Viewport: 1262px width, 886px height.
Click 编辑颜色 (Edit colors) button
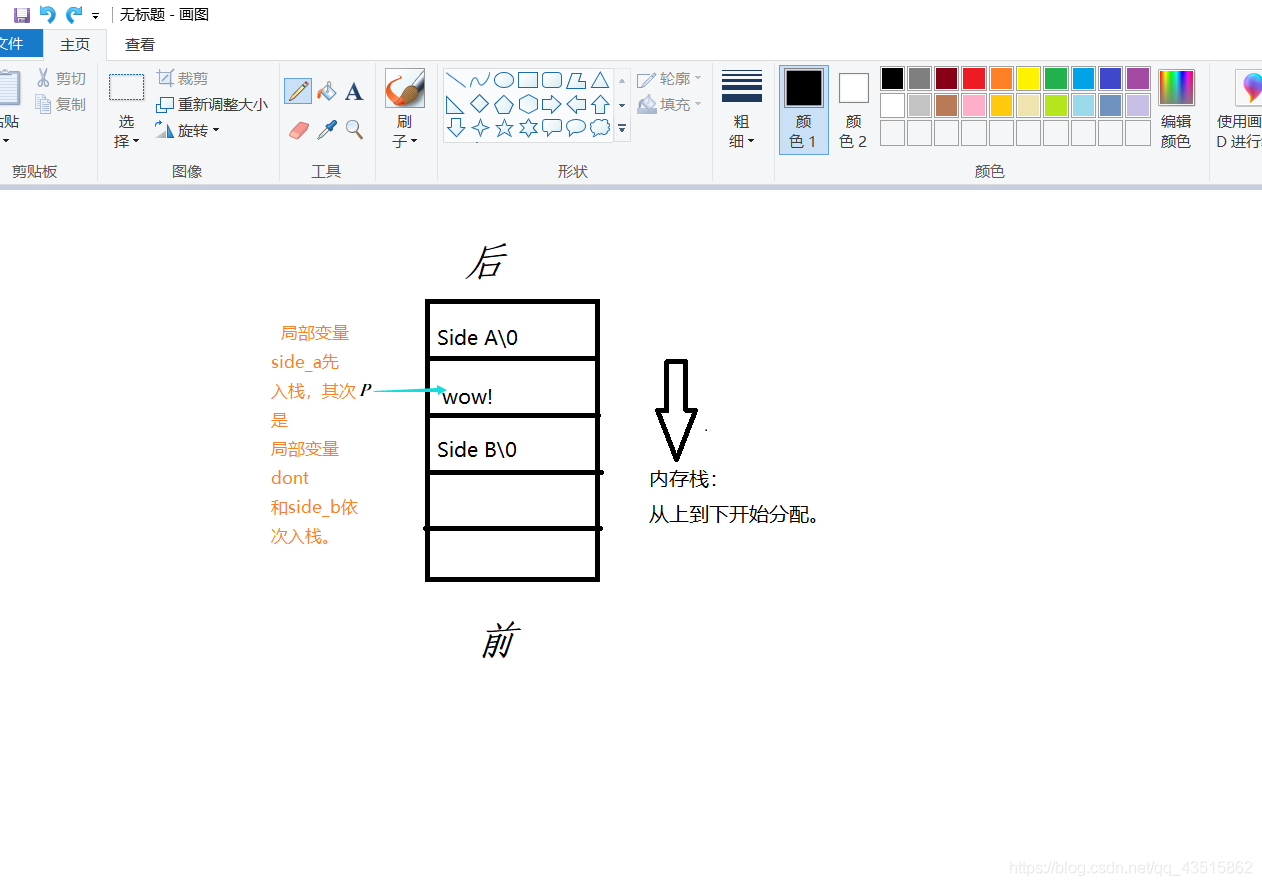point(1176,110)
